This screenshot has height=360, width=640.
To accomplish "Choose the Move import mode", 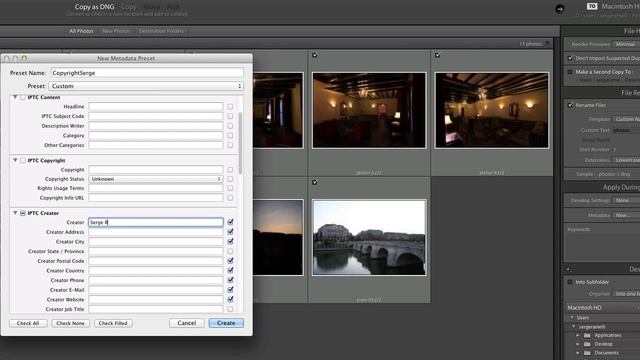I will [x=152, y=7].
